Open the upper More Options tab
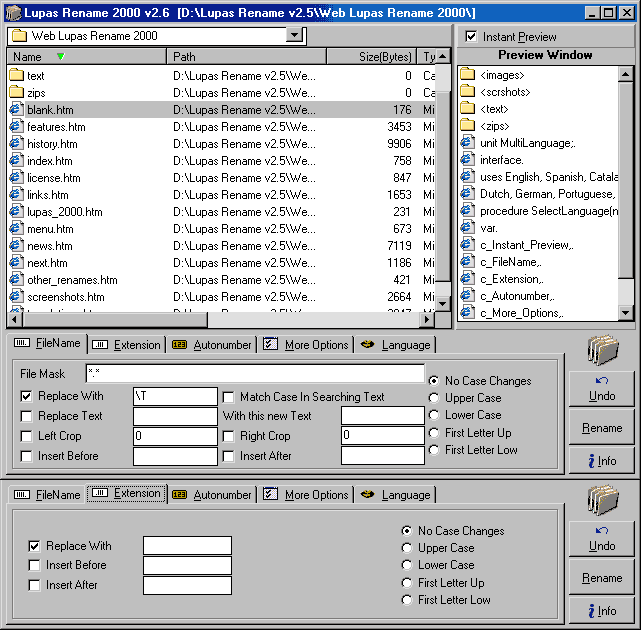This screenshot has width=641, height=630. [305, 345]
